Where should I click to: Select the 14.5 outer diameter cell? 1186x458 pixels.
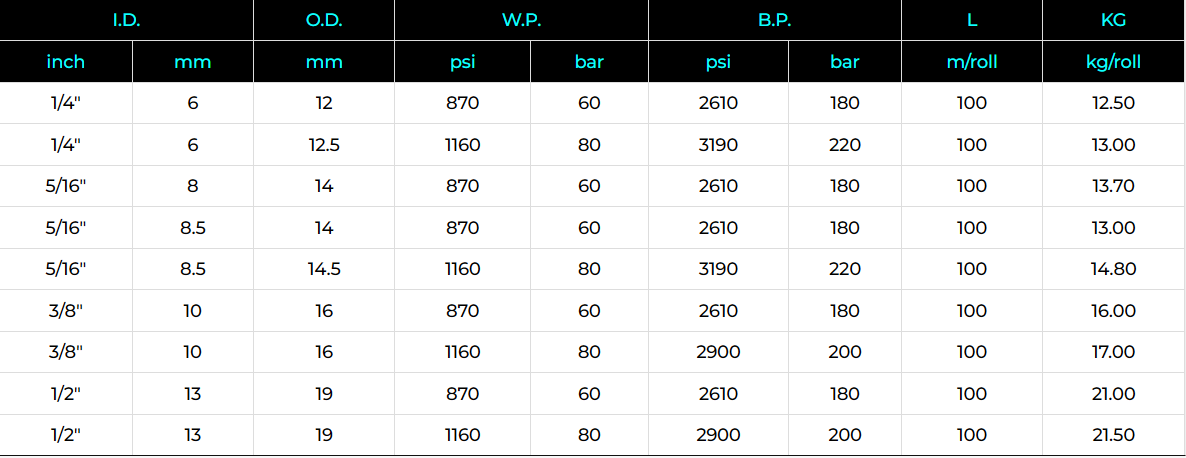click(x=324, y=269)
